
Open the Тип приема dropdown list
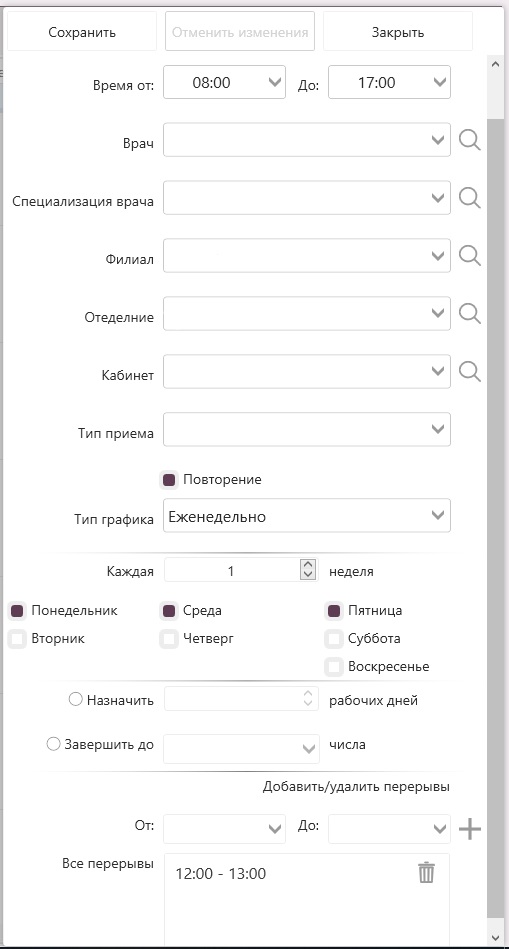tap(307, 430)
